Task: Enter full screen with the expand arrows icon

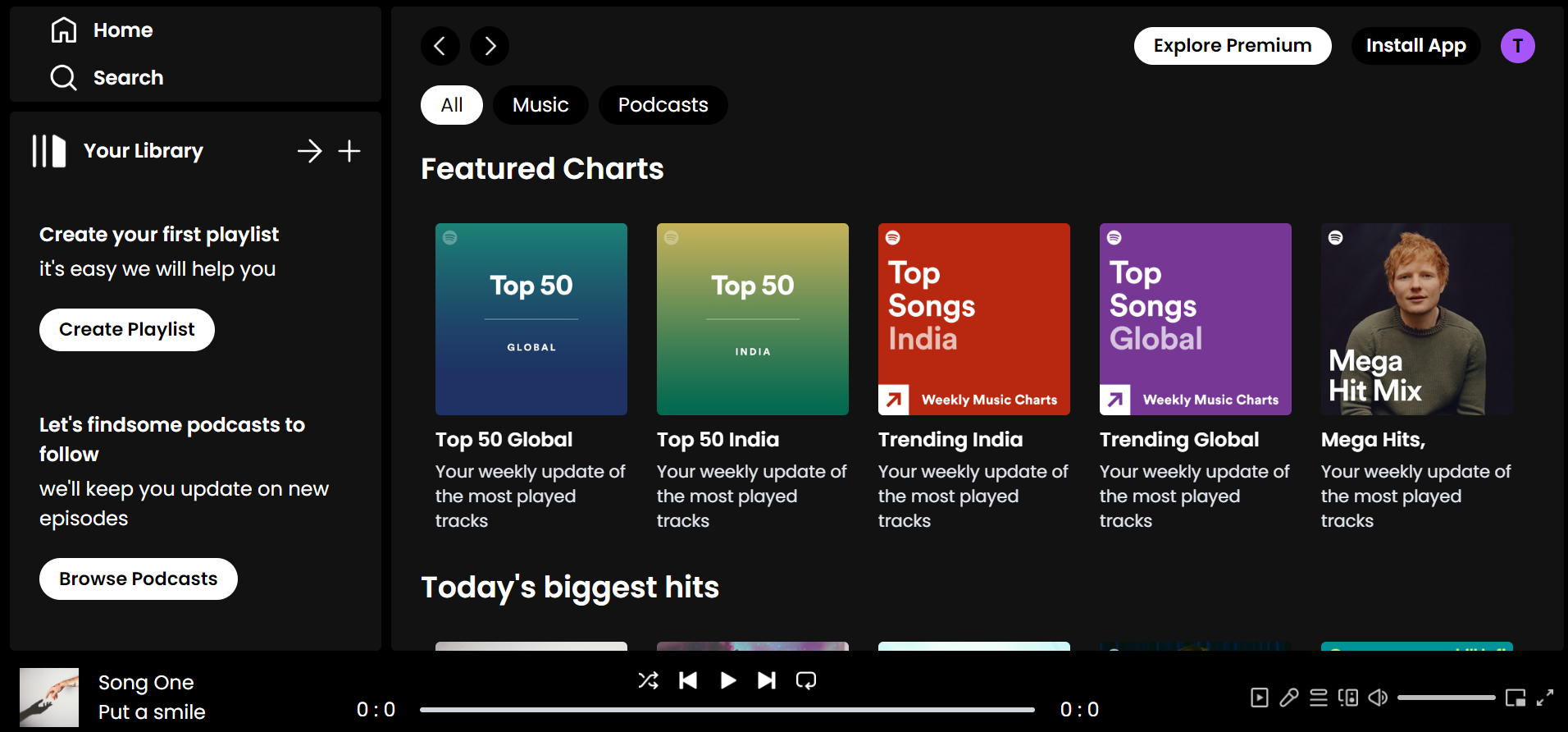Action: pos(1545,698)
